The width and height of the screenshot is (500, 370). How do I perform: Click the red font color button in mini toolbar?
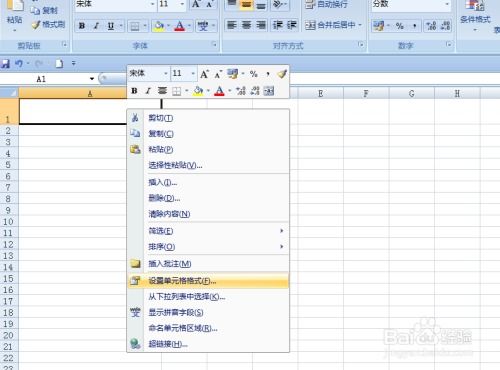click(219, 91)
